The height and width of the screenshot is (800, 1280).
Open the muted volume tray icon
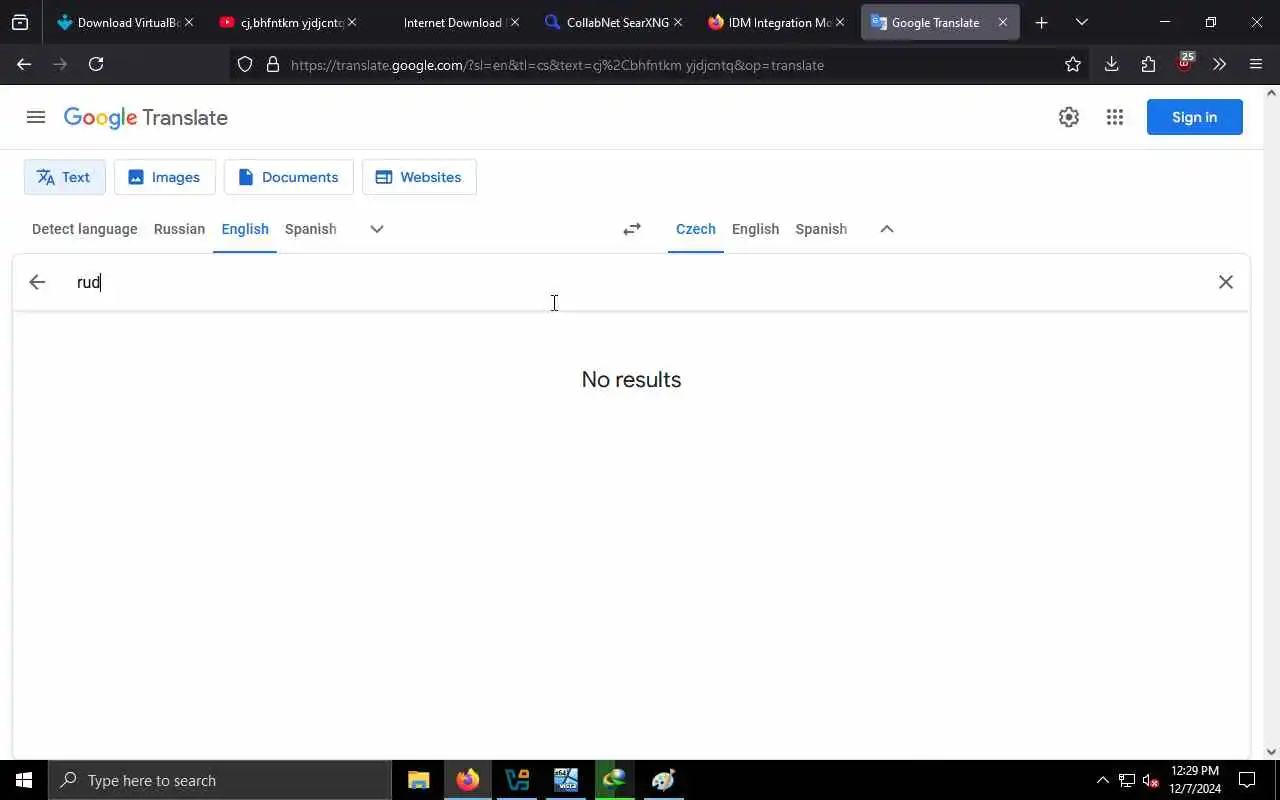click(1151, 780)
